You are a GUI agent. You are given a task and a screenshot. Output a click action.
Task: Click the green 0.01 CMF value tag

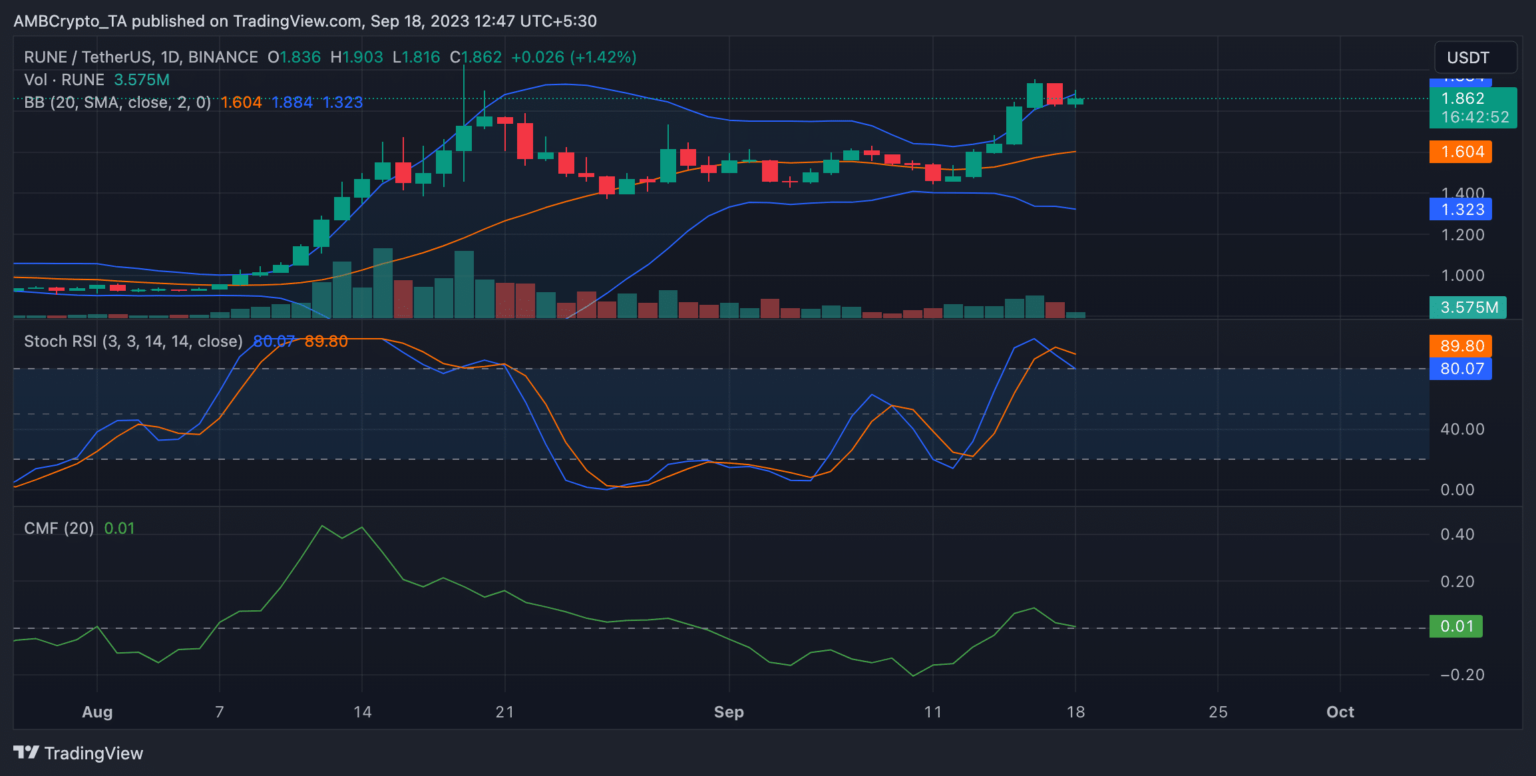[1456, 627]
